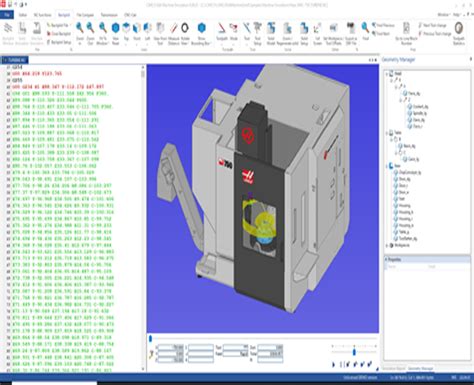The image size is (474, 385).
Task: Switch to the Simulation Report bottom tab
Action: coord(394,369)
